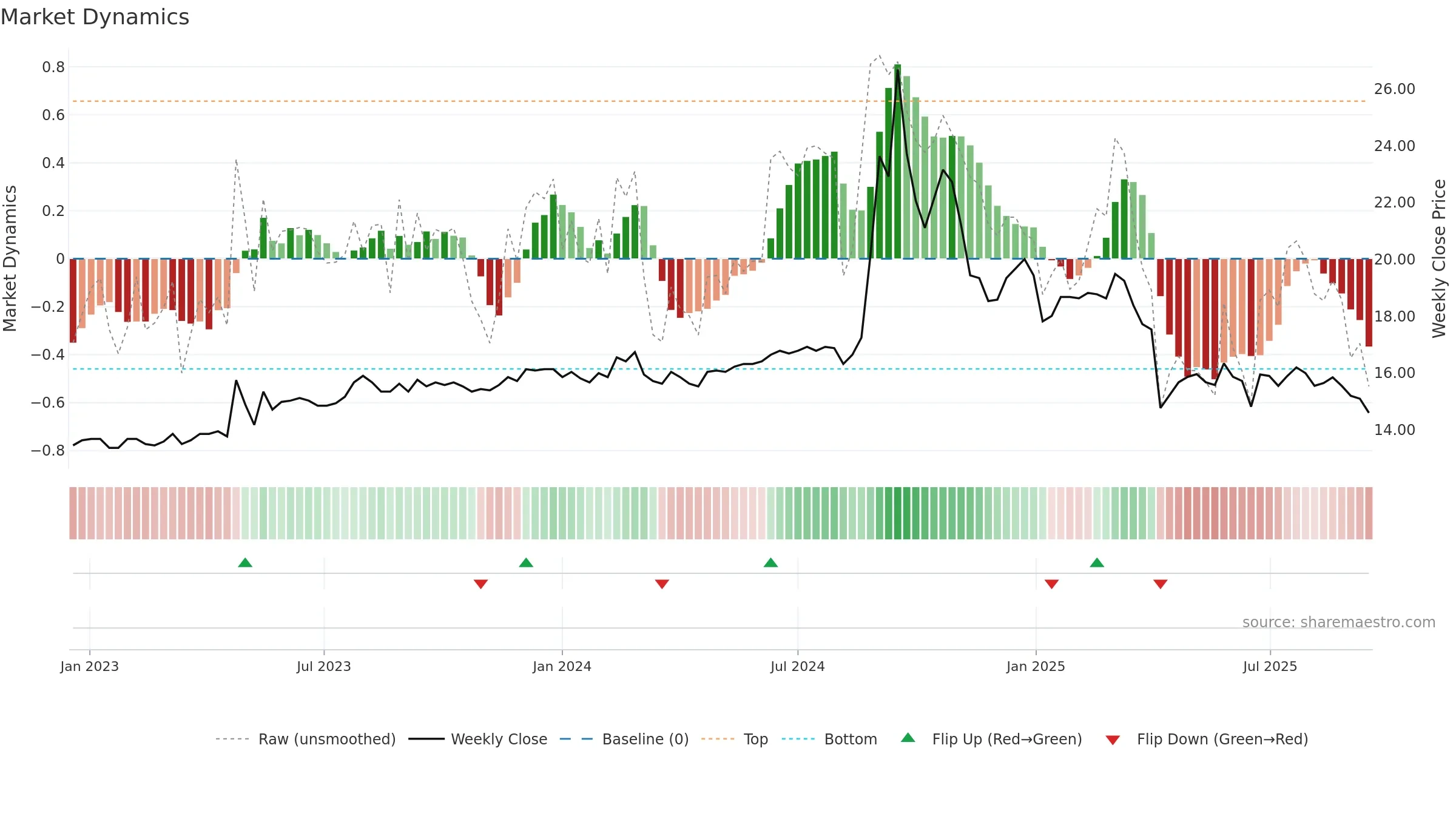The width and height of the screenshot is (1456, 819).
Task: Toggle Flip Down (Green→Red) legend entry
Action: (1206, 739)
